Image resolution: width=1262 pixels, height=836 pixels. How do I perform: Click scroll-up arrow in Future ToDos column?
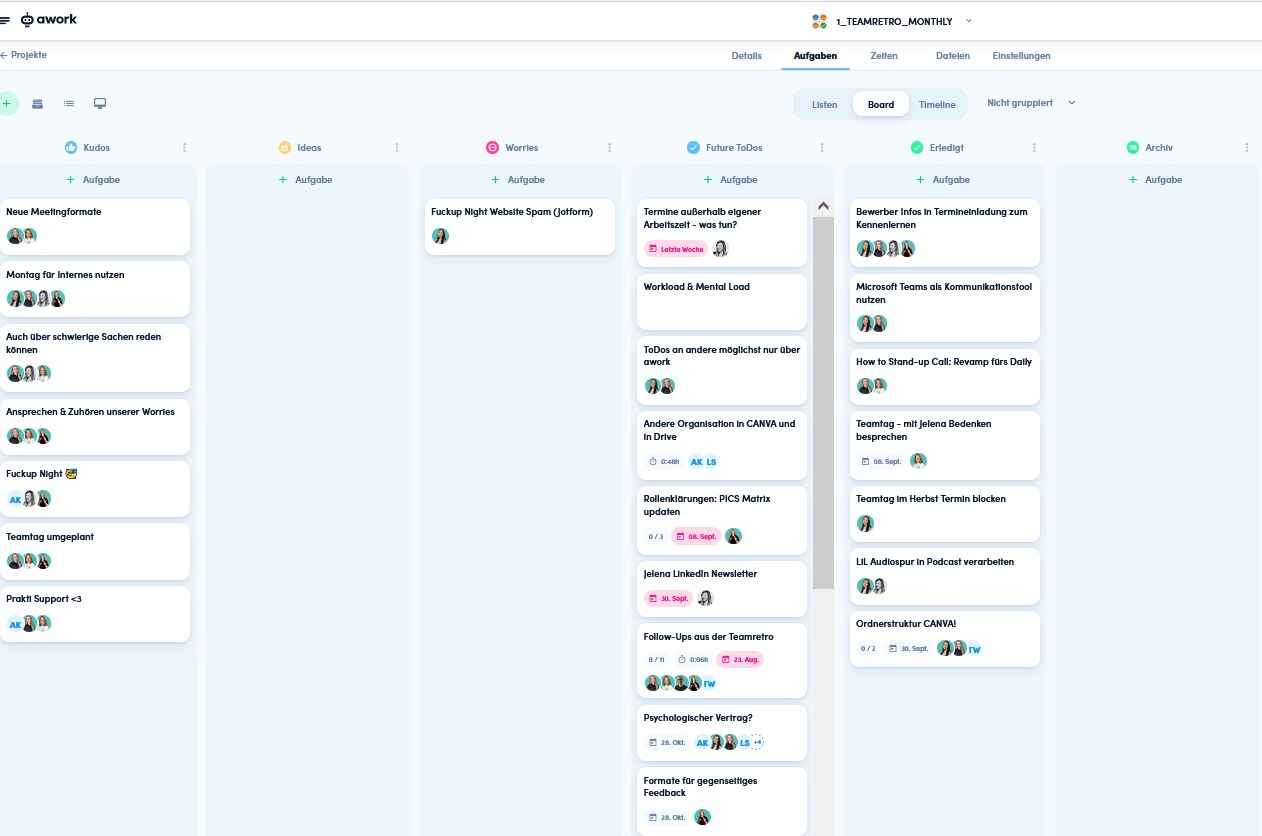[x=823, y=207]
